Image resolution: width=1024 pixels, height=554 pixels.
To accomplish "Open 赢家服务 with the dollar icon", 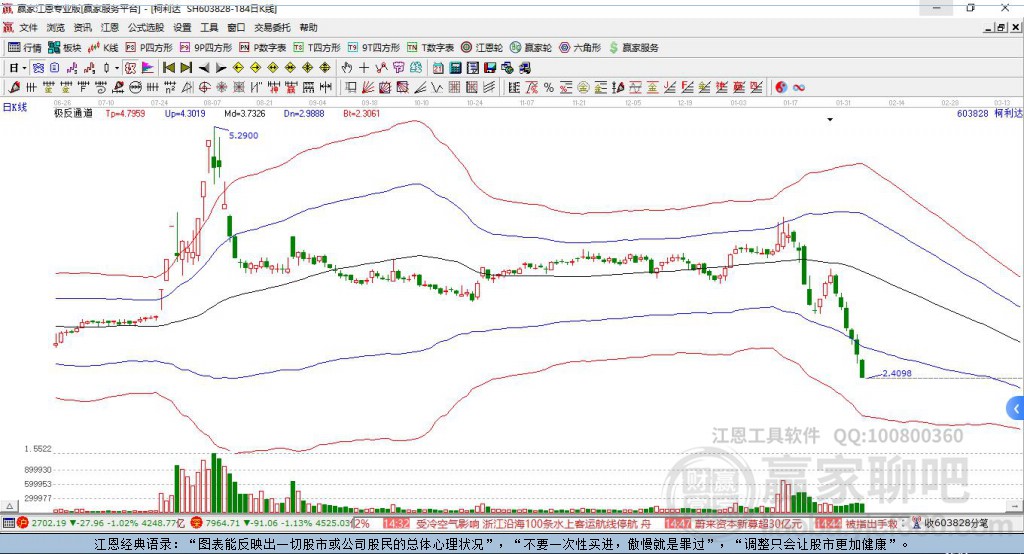I will pos(633,48).
